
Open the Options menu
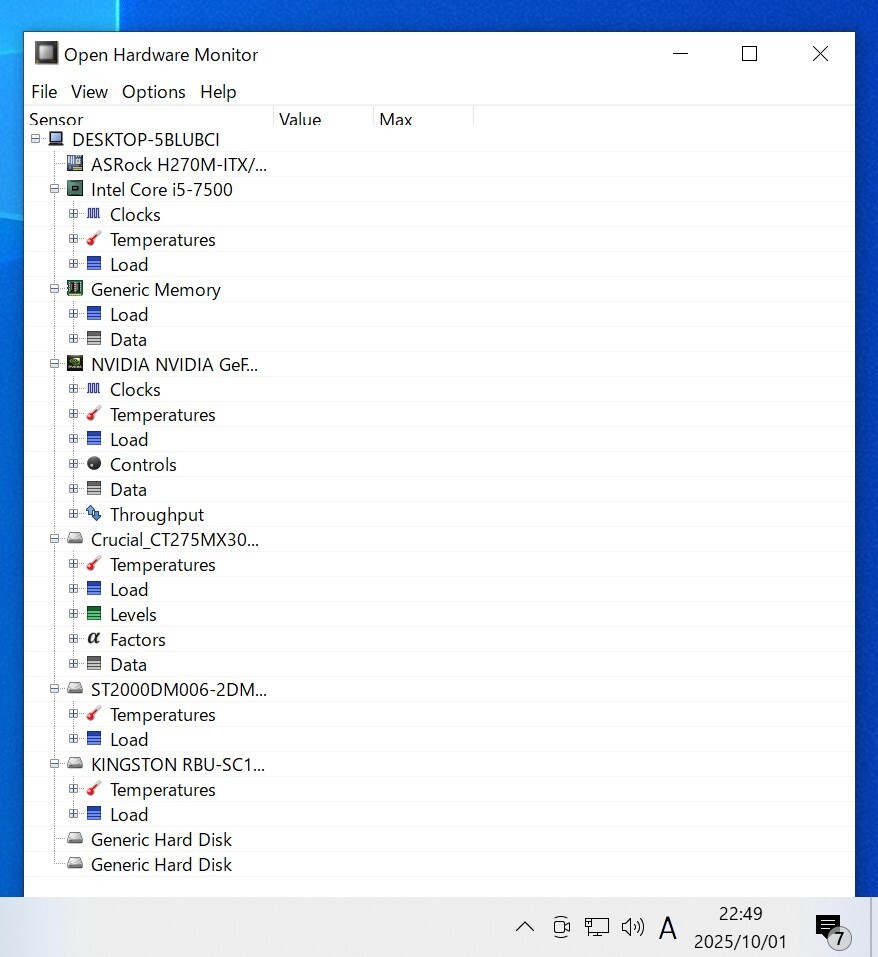[x=154, y=92]
